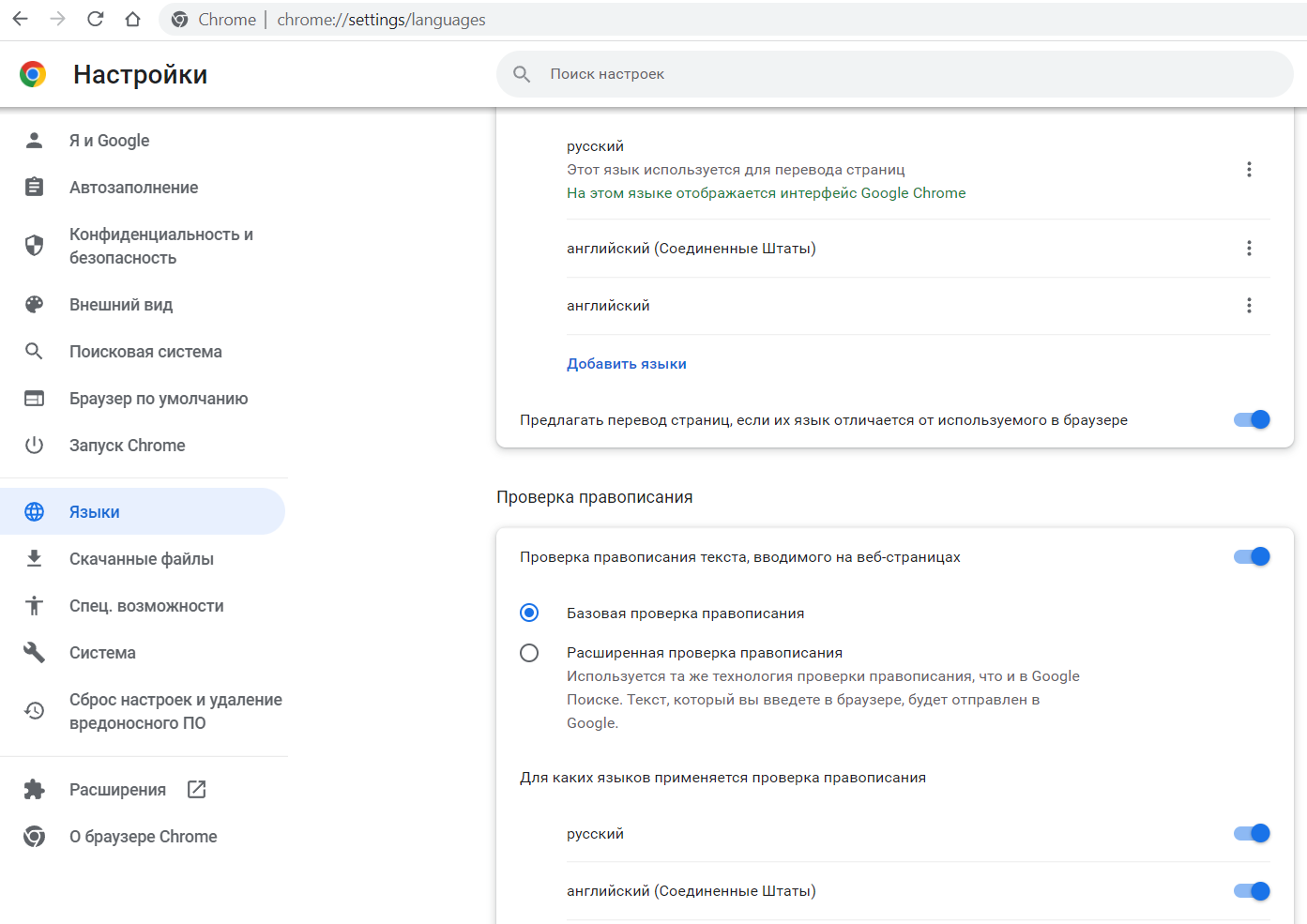
Task: Click the palette icon for Внешний вид
Action: 34,305
